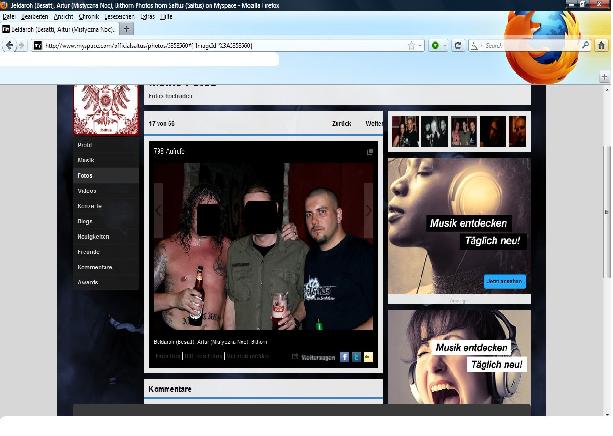The image size is (613, 436).
Task: Open the fifth thumbnail in photo strip
Action: point(518,131)
